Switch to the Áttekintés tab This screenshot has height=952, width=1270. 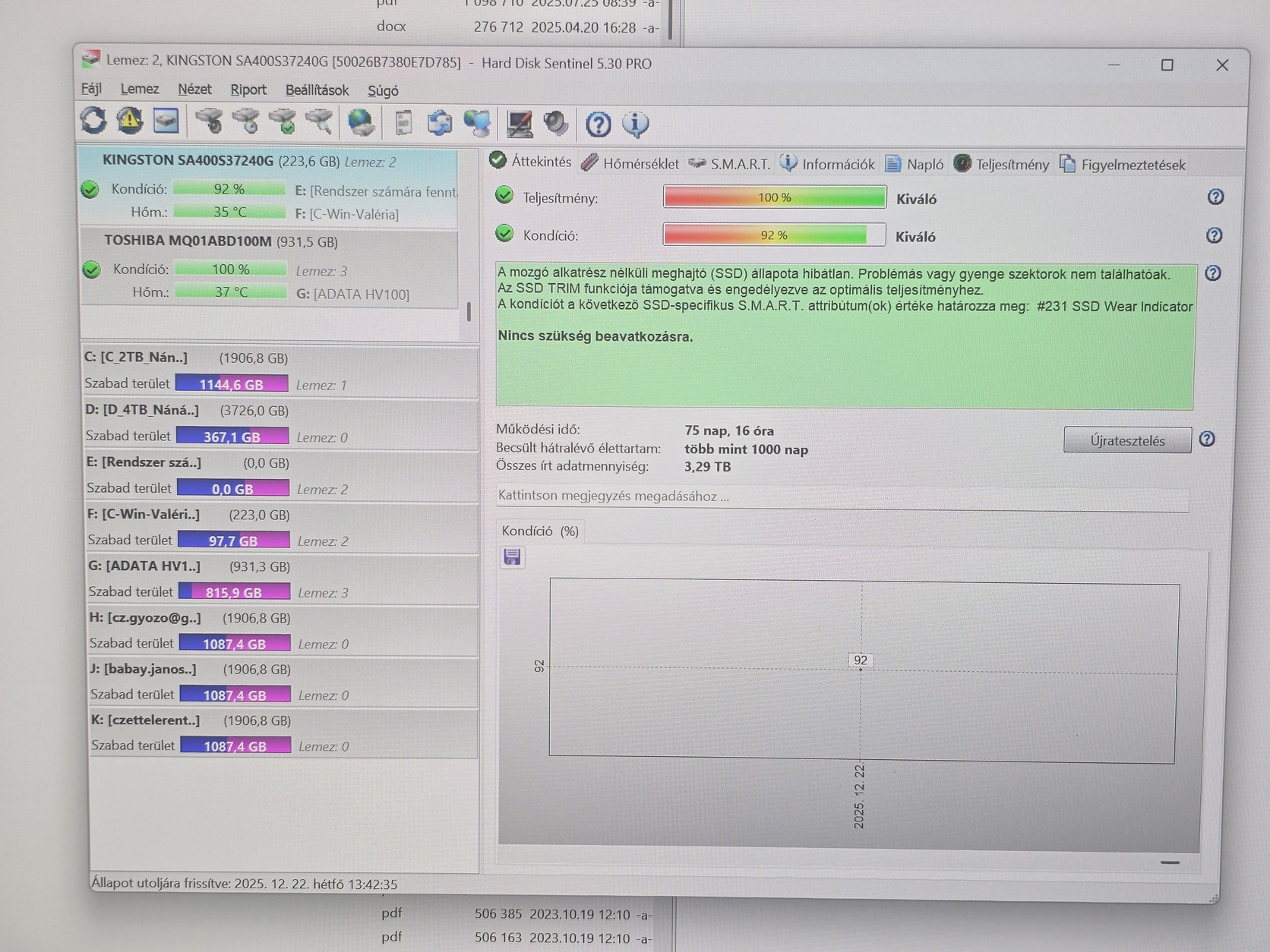[x=531, y=161]
